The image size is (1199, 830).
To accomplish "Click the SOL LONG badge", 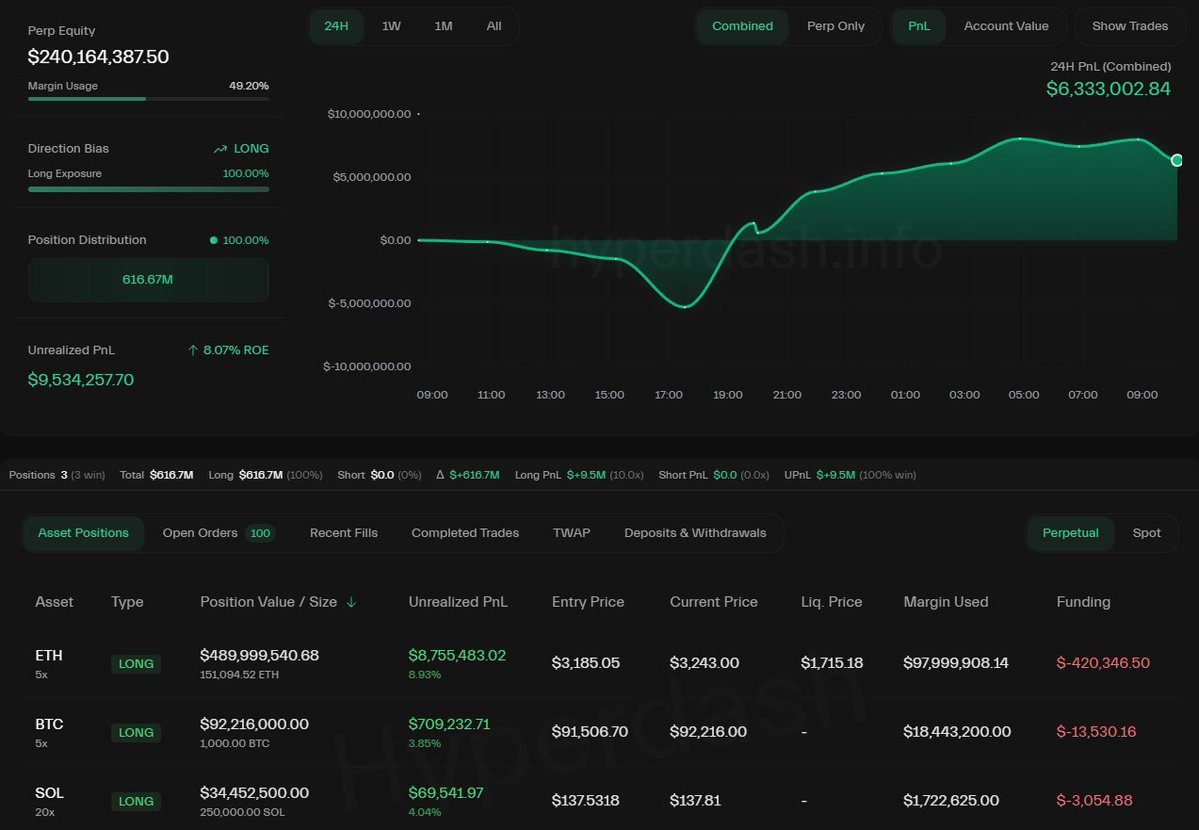I will coord(136,801).
